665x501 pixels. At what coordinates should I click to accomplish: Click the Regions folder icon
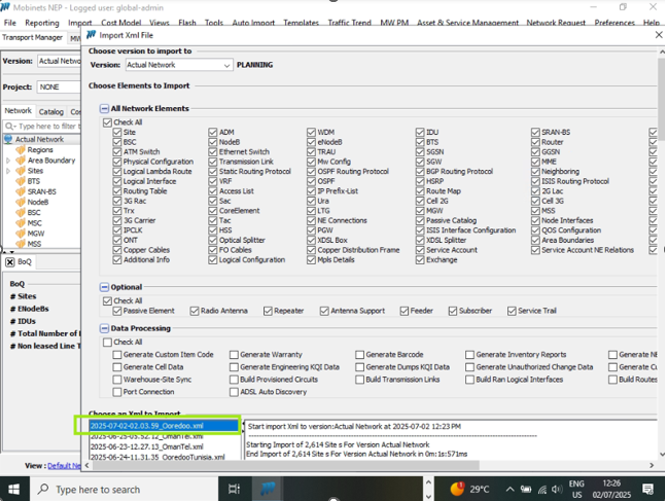pos(20,150)
